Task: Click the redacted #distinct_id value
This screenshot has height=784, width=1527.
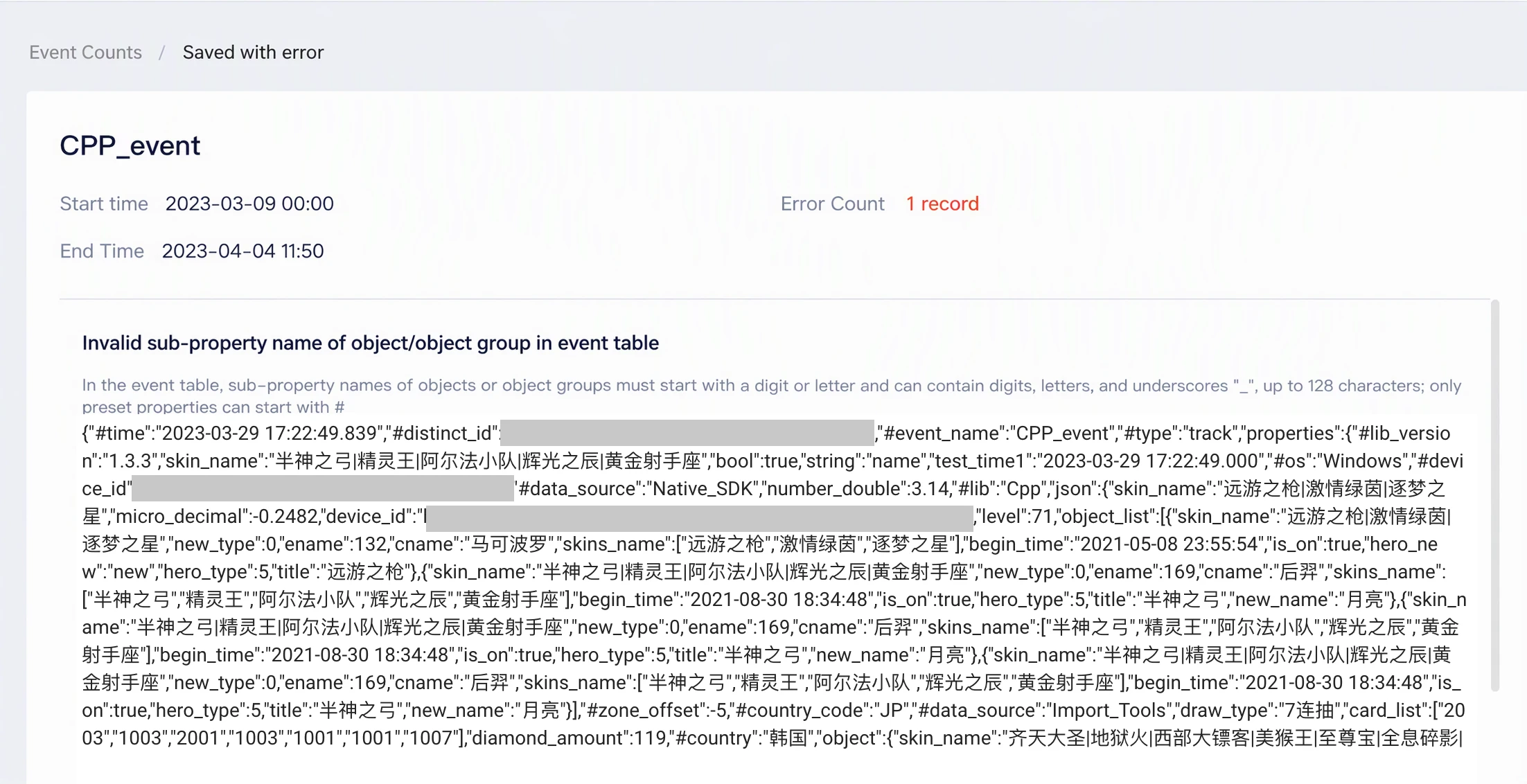Action: [687, 433]
